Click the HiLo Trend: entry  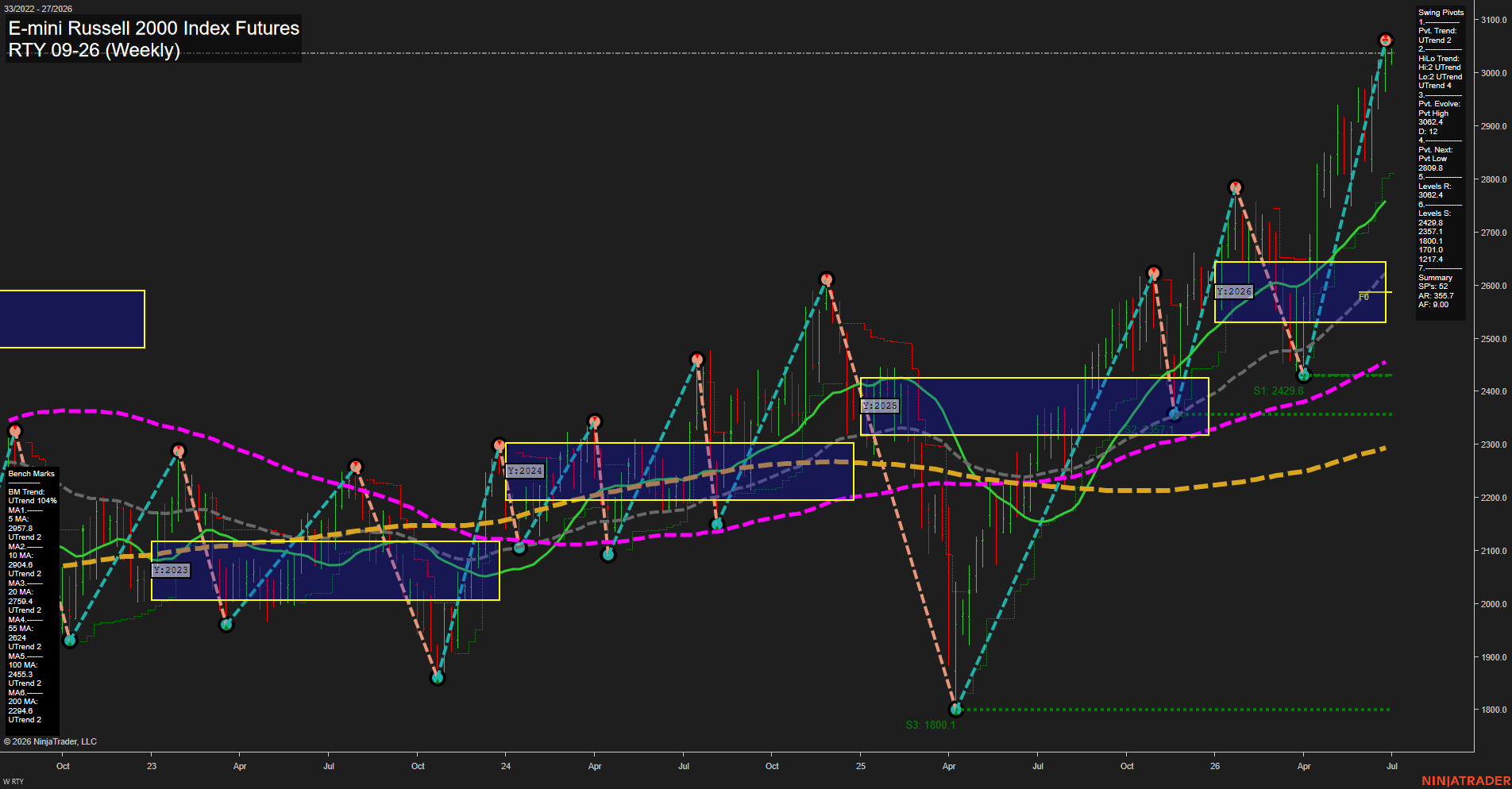click(x=1439, y=59)
